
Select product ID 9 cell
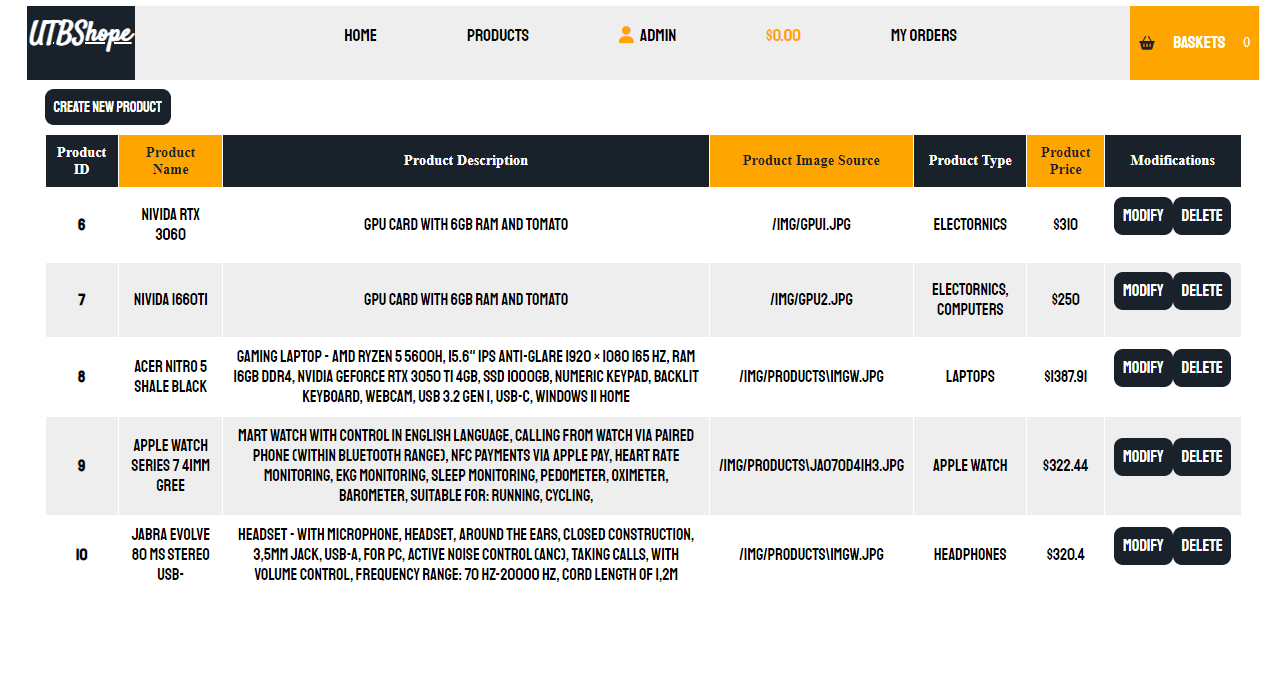[x=82, y=466]
